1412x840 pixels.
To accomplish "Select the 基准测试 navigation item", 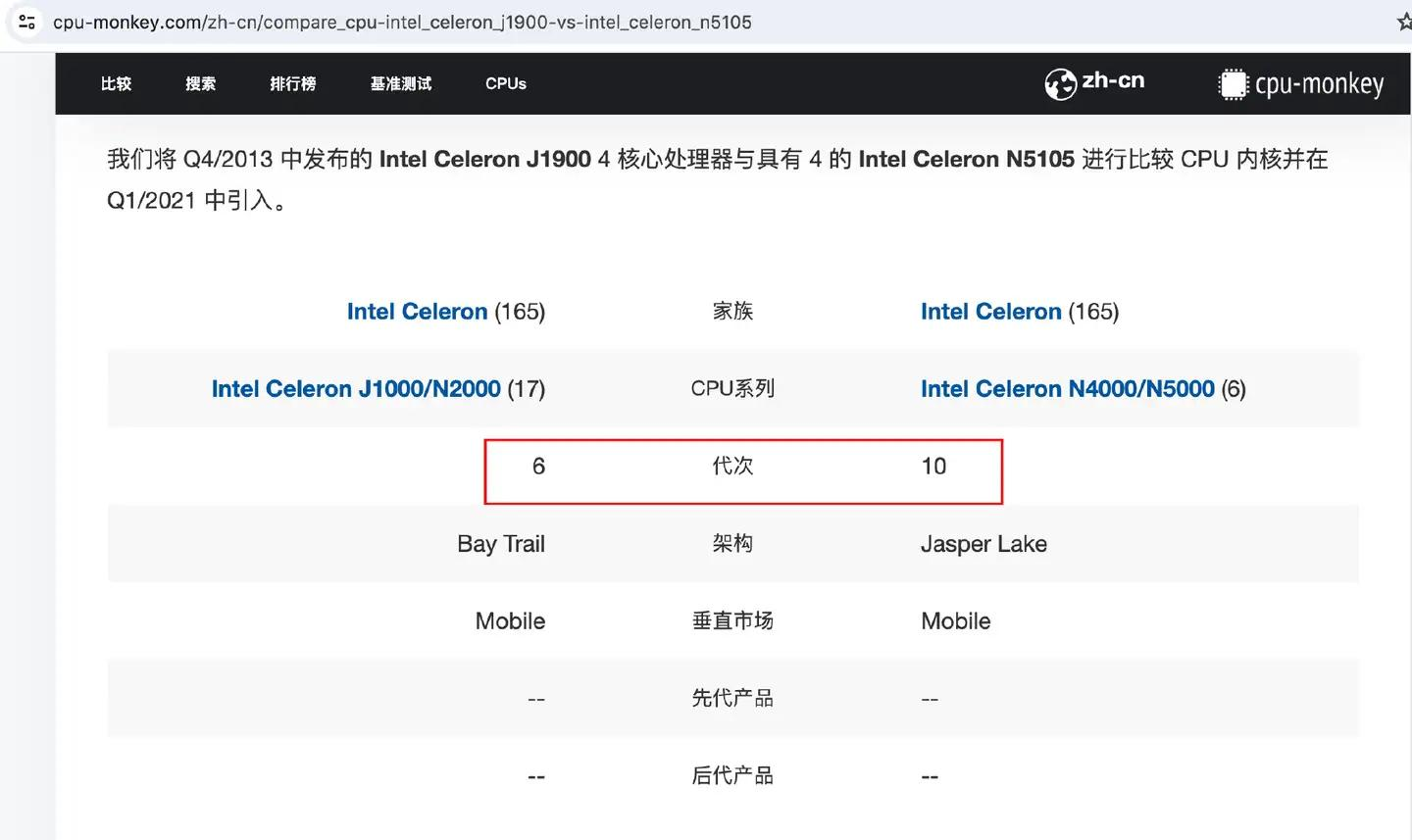I will pyautogui.click(x=400, y=84).
